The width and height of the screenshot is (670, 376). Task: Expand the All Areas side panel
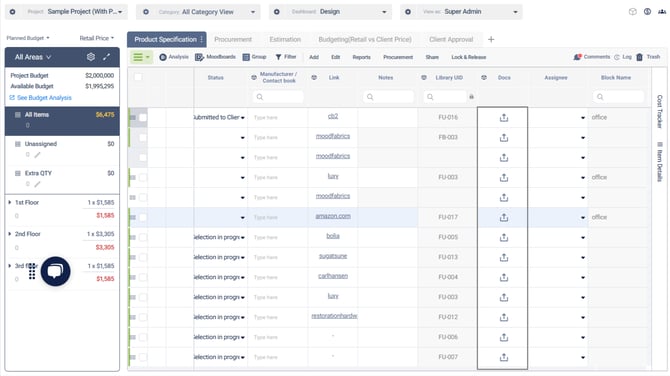point(106,57)
